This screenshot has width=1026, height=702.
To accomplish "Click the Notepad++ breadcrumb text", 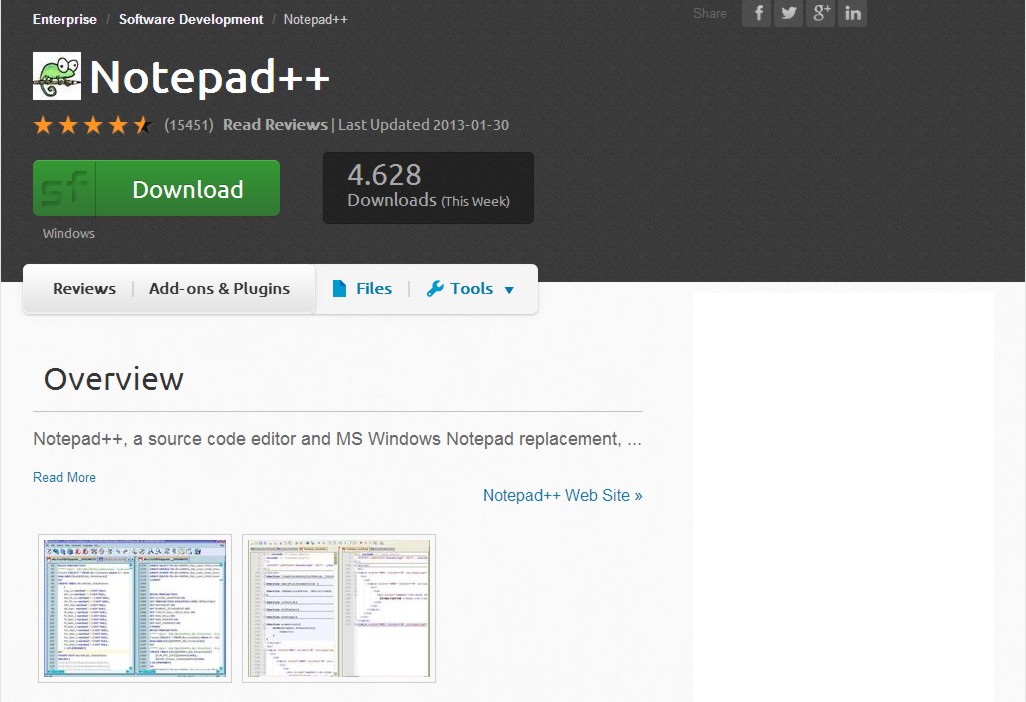I will coord(315,20).
